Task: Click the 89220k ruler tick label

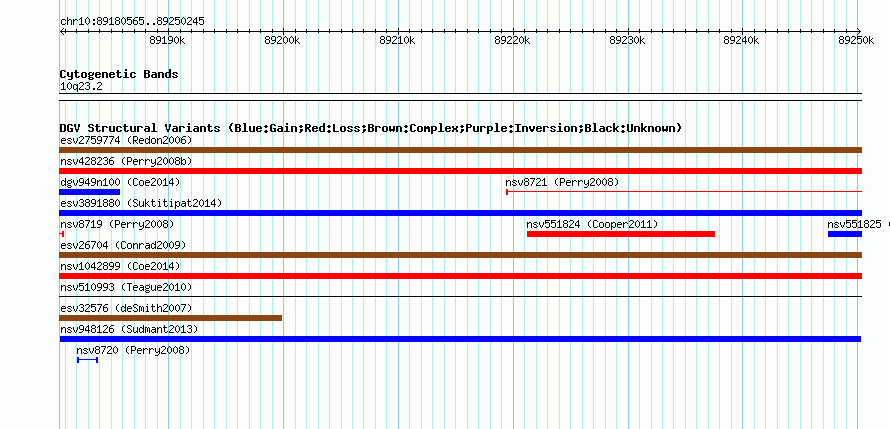Action: pyautogui.click(x=513, y=40)
